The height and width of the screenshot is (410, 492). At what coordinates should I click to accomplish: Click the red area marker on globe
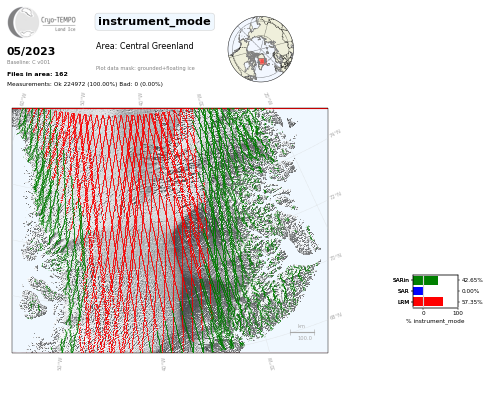pos(262,61)
